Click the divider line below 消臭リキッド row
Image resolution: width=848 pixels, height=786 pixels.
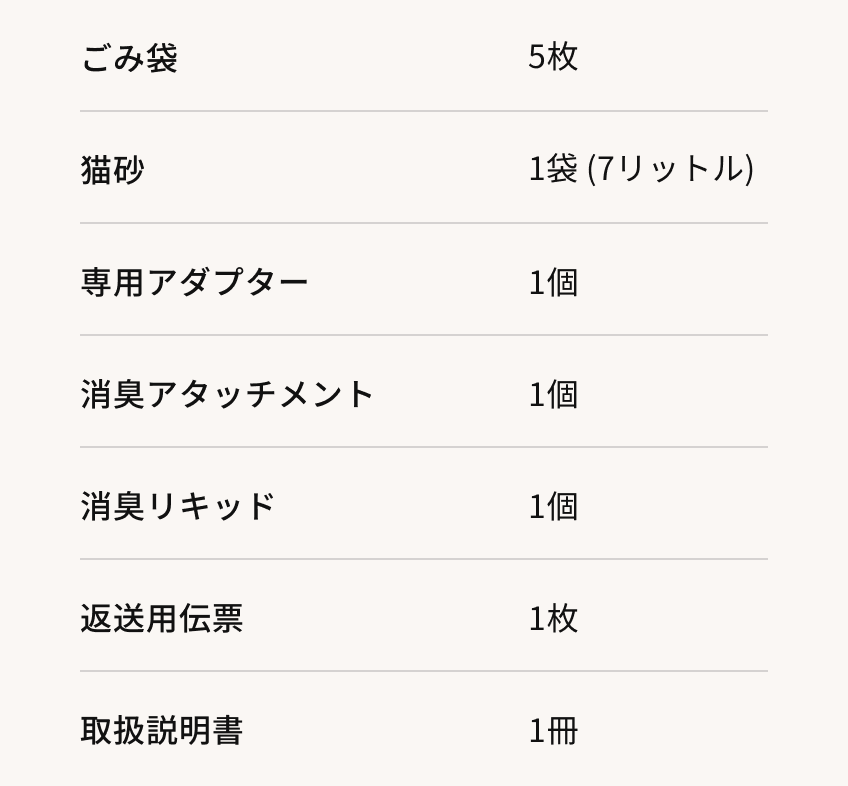click(424, 559)
